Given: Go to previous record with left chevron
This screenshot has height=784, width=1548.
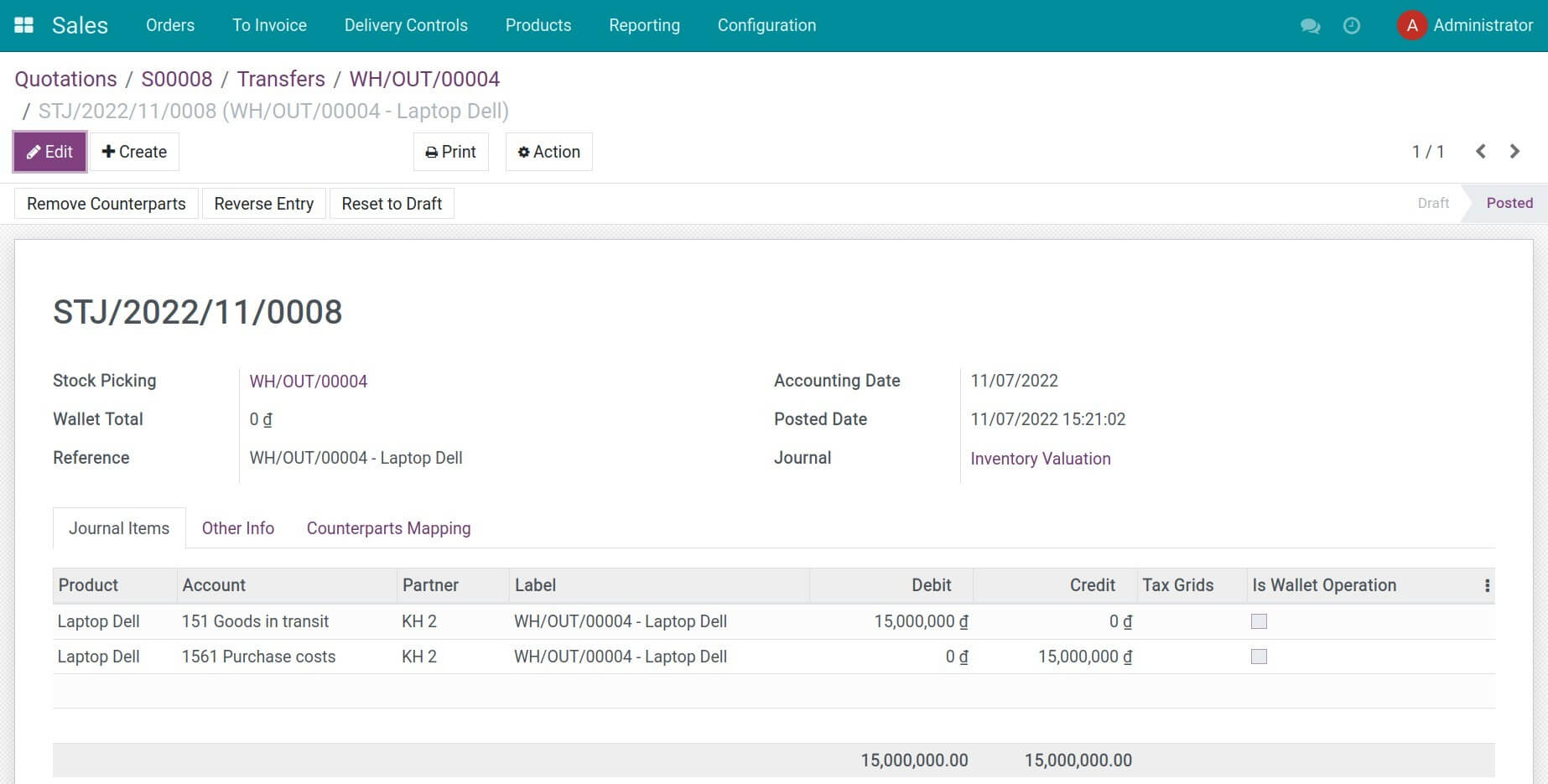Looking at the screenshot, I should 1481,152.
